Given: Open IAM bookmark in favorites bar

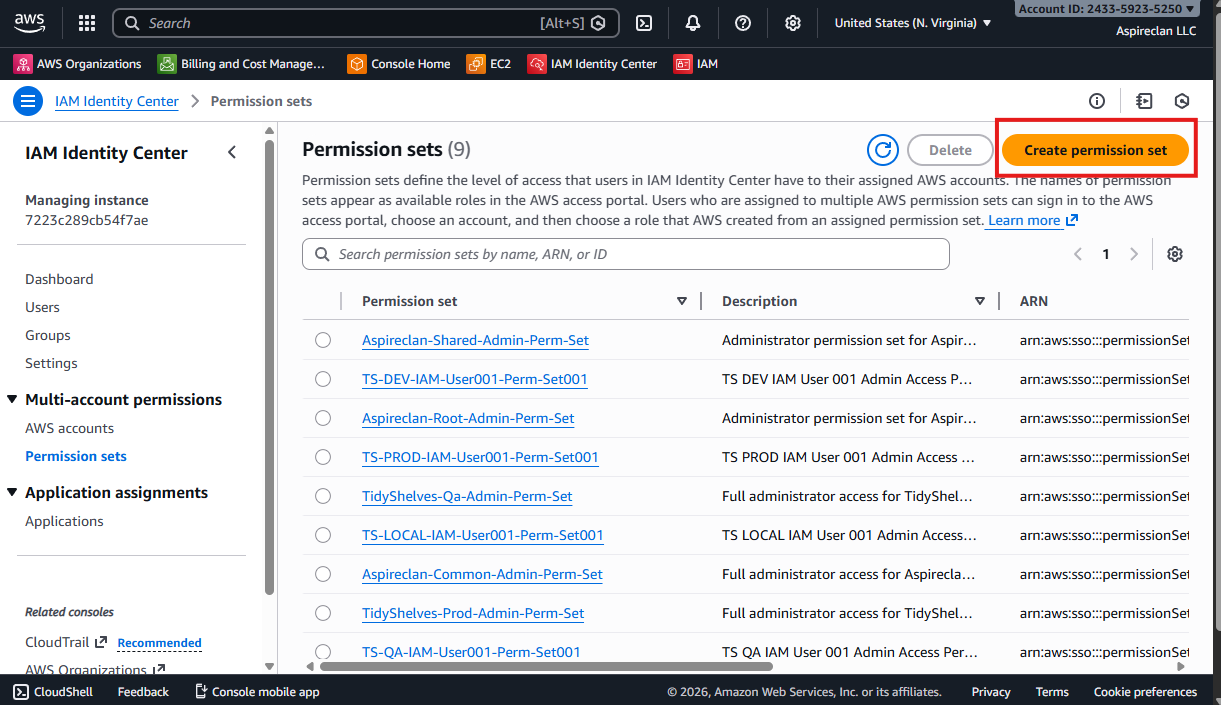Looking at the screenshot, I should [696, 64].
